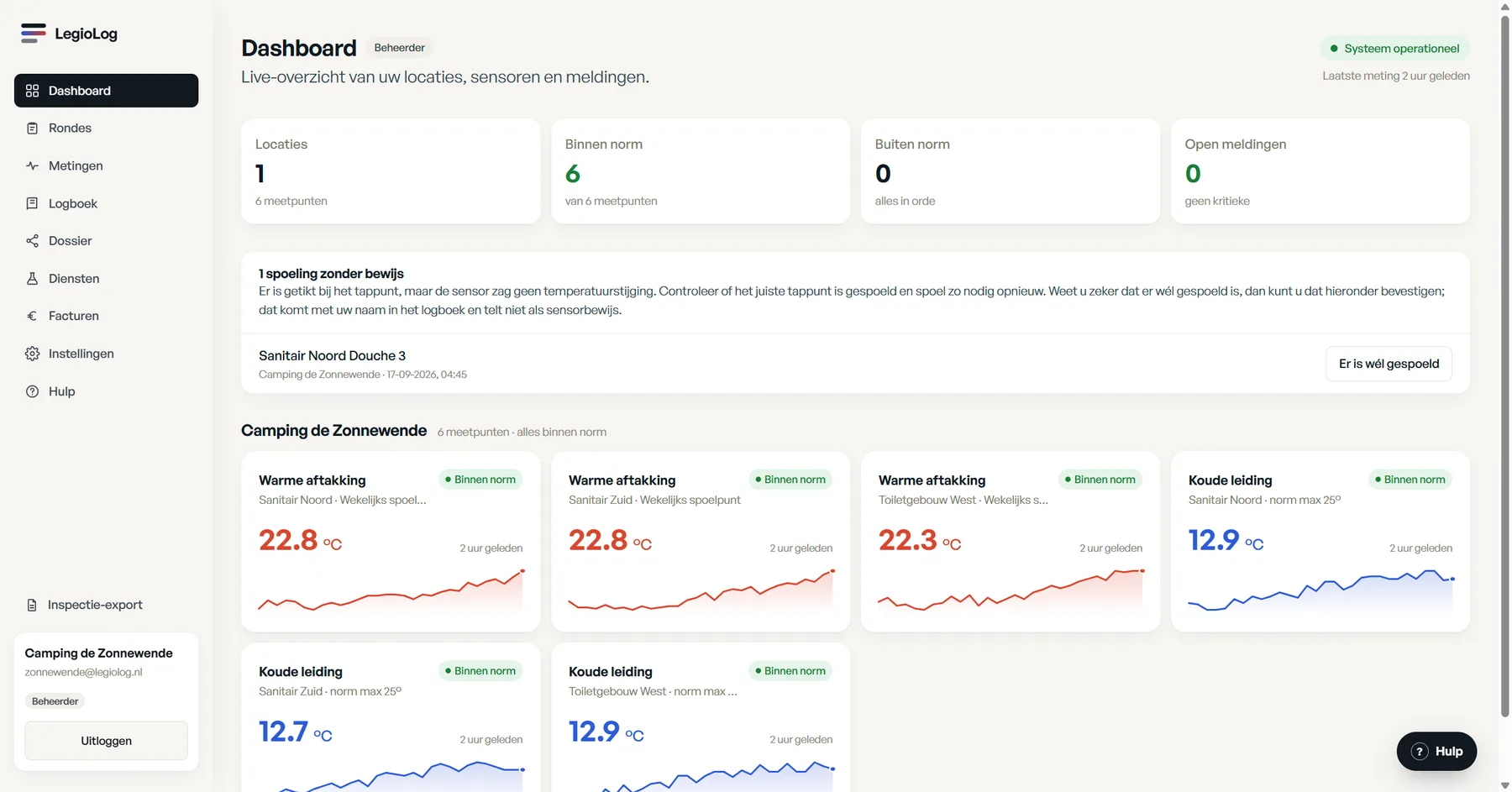Click the Metingen pulse icon
1512x792 pixels.
(32, 166)
